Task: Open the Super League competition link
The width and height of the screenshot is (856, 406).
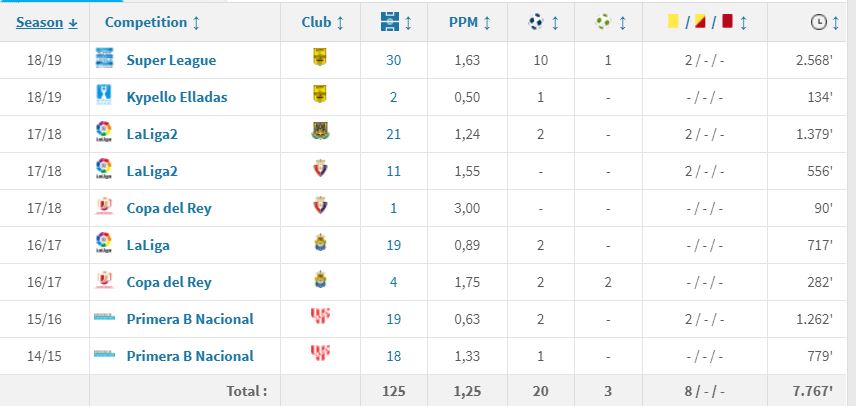Action: [x=171, y=60]
